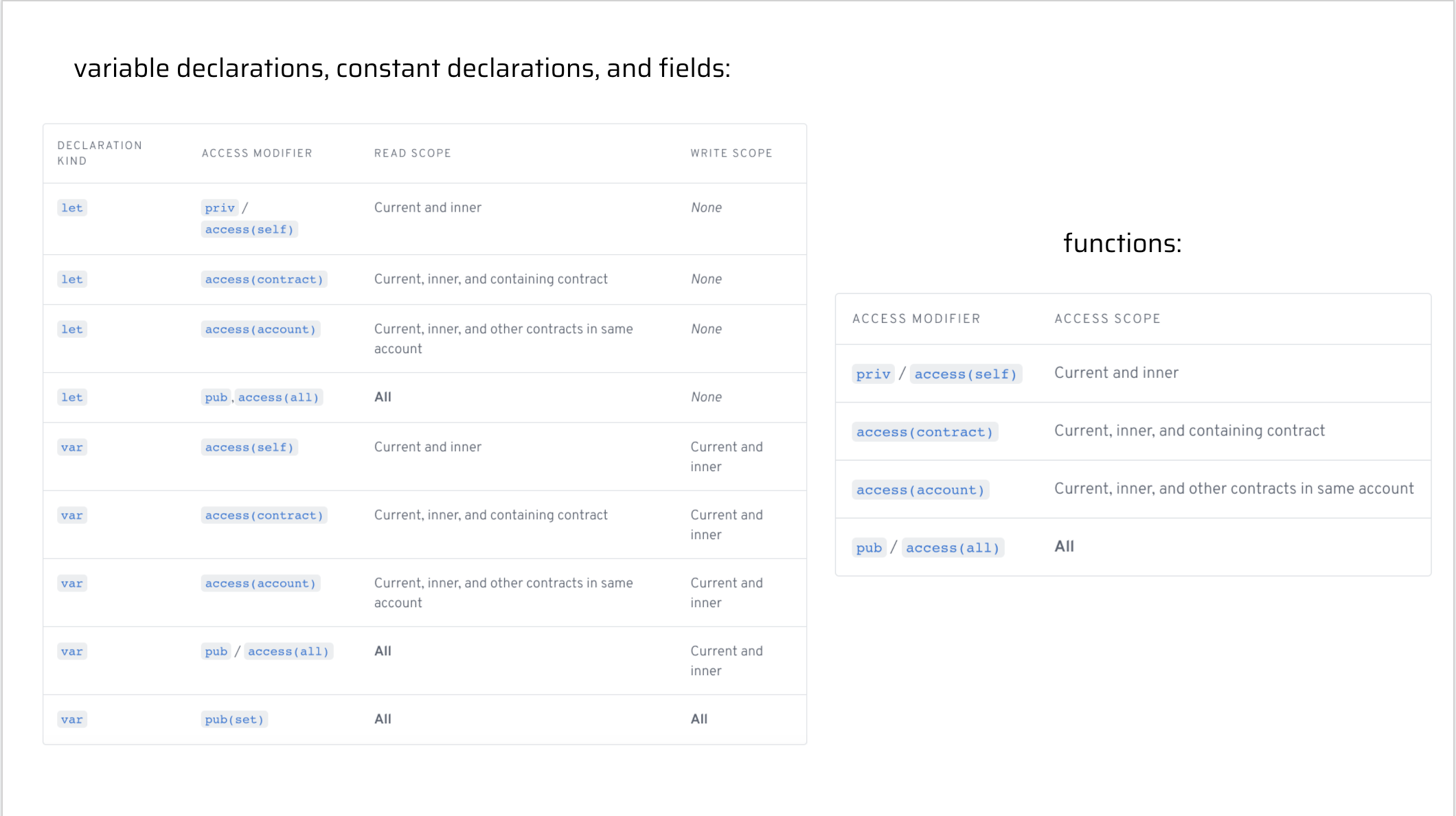Click the first let keyword tag
Screen dimensions: 1456x816
tap(72, 207)
